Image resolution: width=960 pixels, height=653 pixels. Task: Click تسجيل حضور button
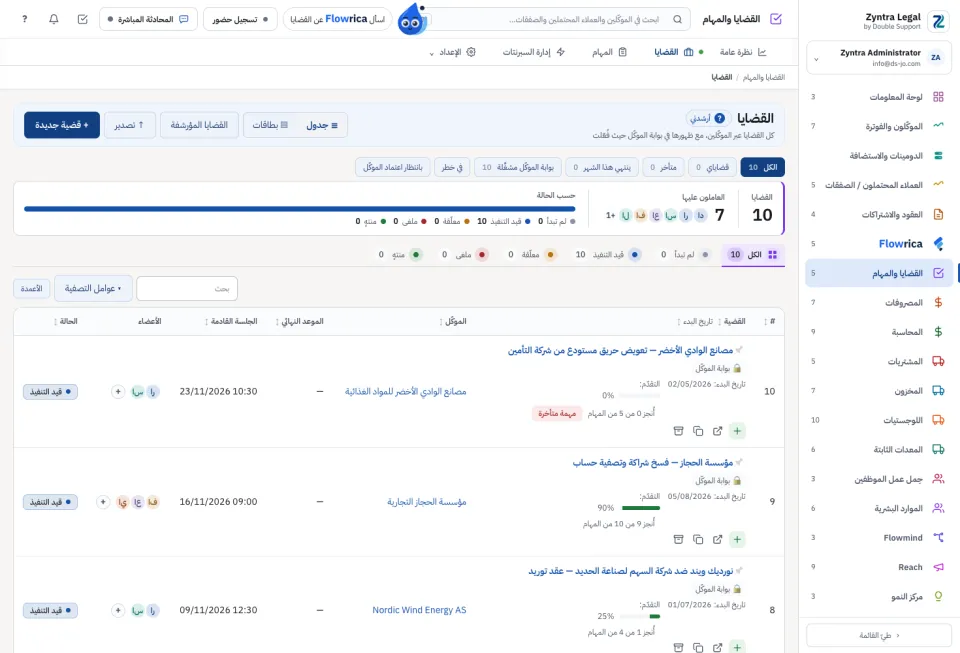240,19
